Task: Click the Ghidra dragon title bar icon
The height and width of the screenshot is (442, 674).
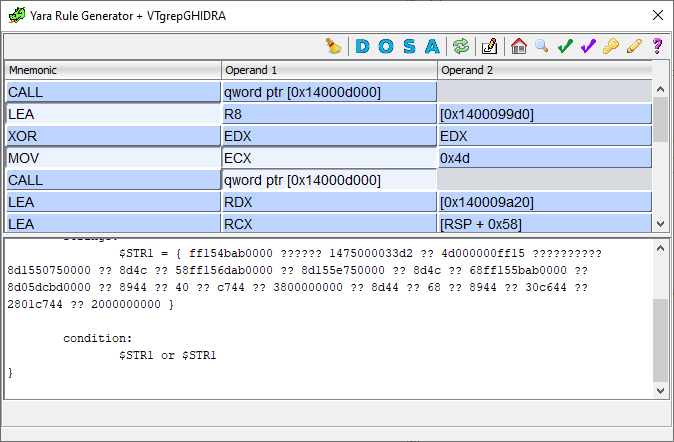Action: pos(17,16)
